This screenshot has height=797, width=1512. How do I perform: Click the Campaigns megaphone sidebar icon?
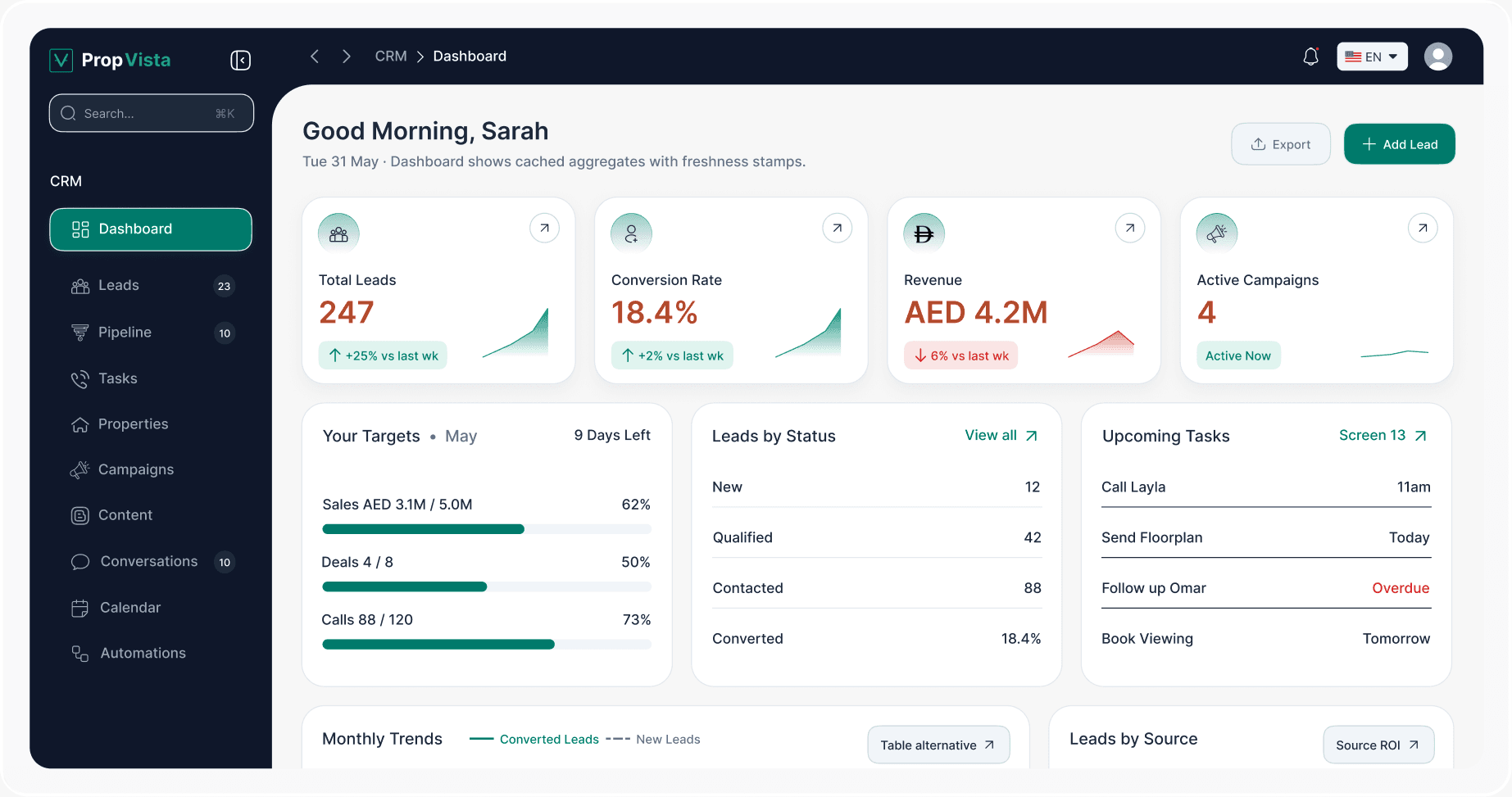[x=80, y=469]
